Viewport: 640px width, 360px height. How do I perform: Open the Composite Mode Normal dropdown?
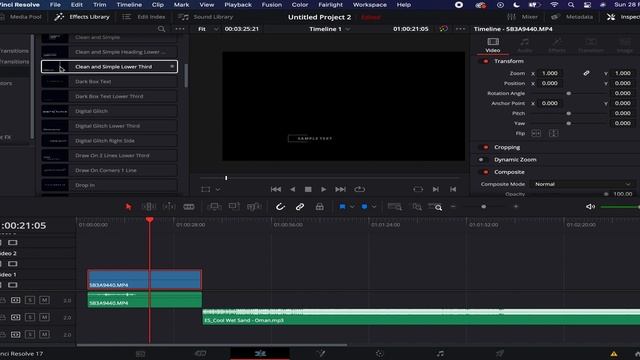[x=582, y=184]
